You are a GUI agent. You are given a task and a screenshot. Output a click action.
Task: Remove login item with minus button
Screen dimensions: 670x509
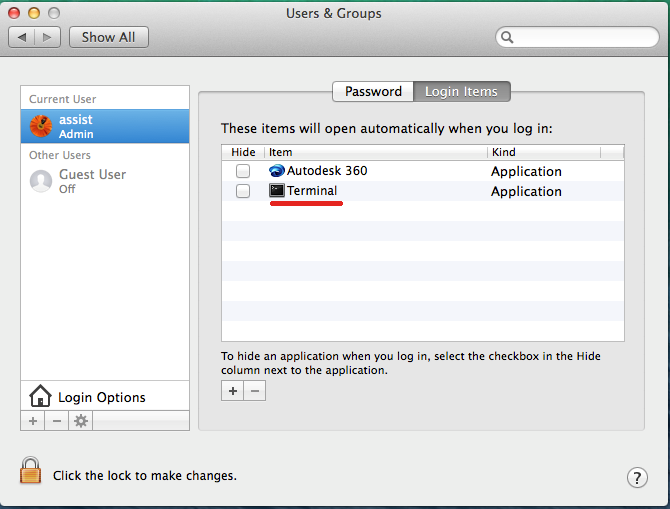[255, 391]
